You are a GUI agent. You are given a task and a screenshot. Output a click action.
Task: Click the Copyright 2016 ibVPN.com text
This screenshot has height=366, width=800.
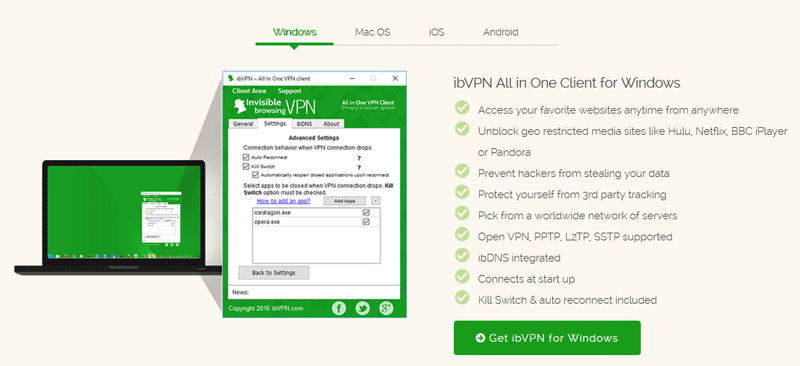pos(266,308)
